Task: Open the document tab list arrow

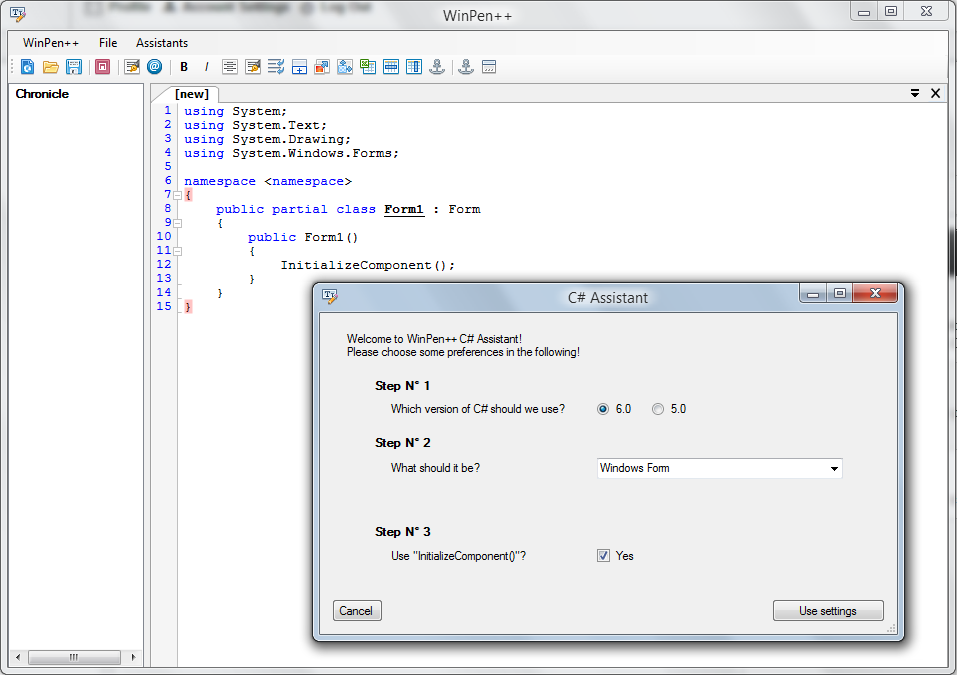Action: 915,93
